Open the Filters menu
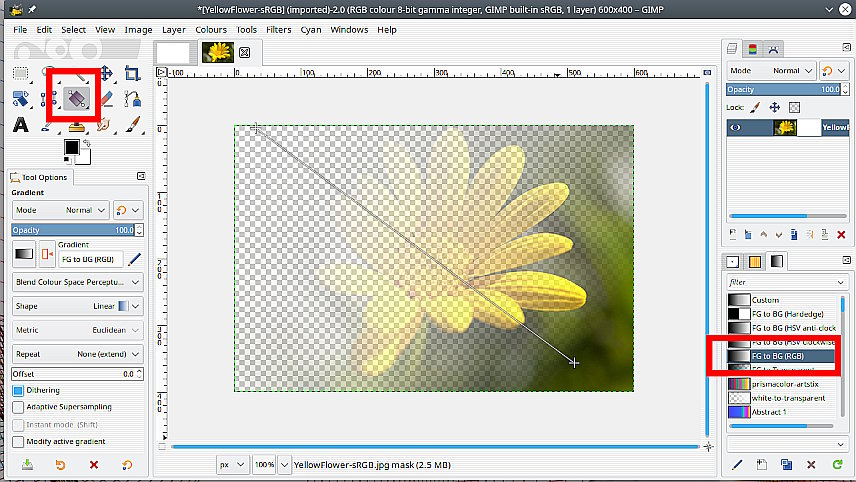Image resolution: width=856 pixels, height=482 pixels. point(278,30)
